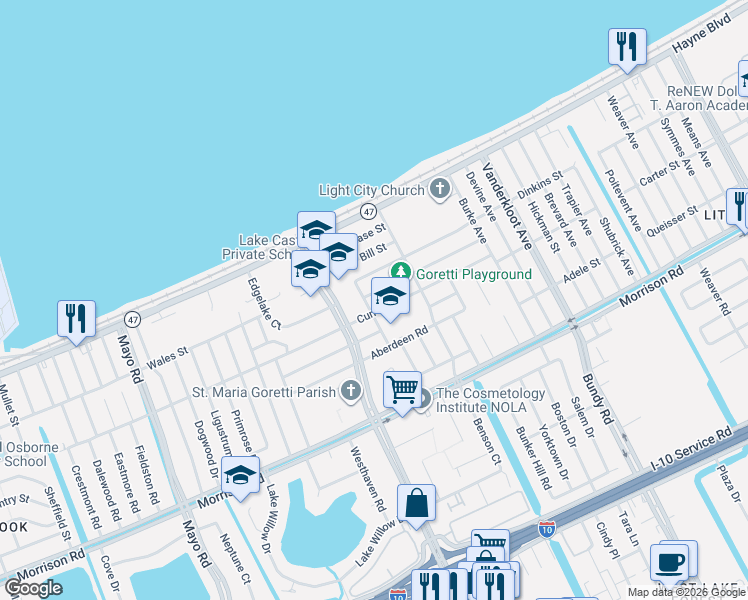Click the Poitevent Ave street label
The image size is (748, 600).
(623, 200)
